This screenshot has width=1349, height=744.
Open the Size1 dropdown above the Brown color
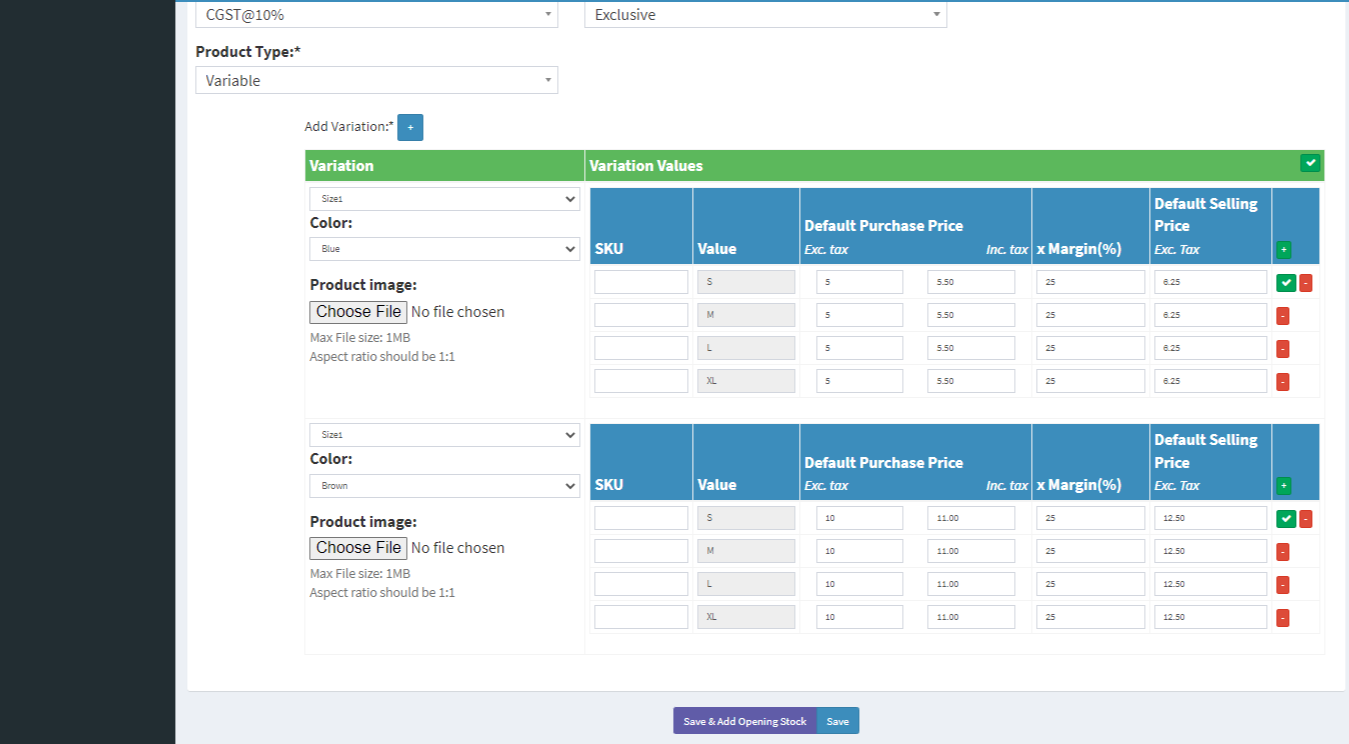point(444,435)
